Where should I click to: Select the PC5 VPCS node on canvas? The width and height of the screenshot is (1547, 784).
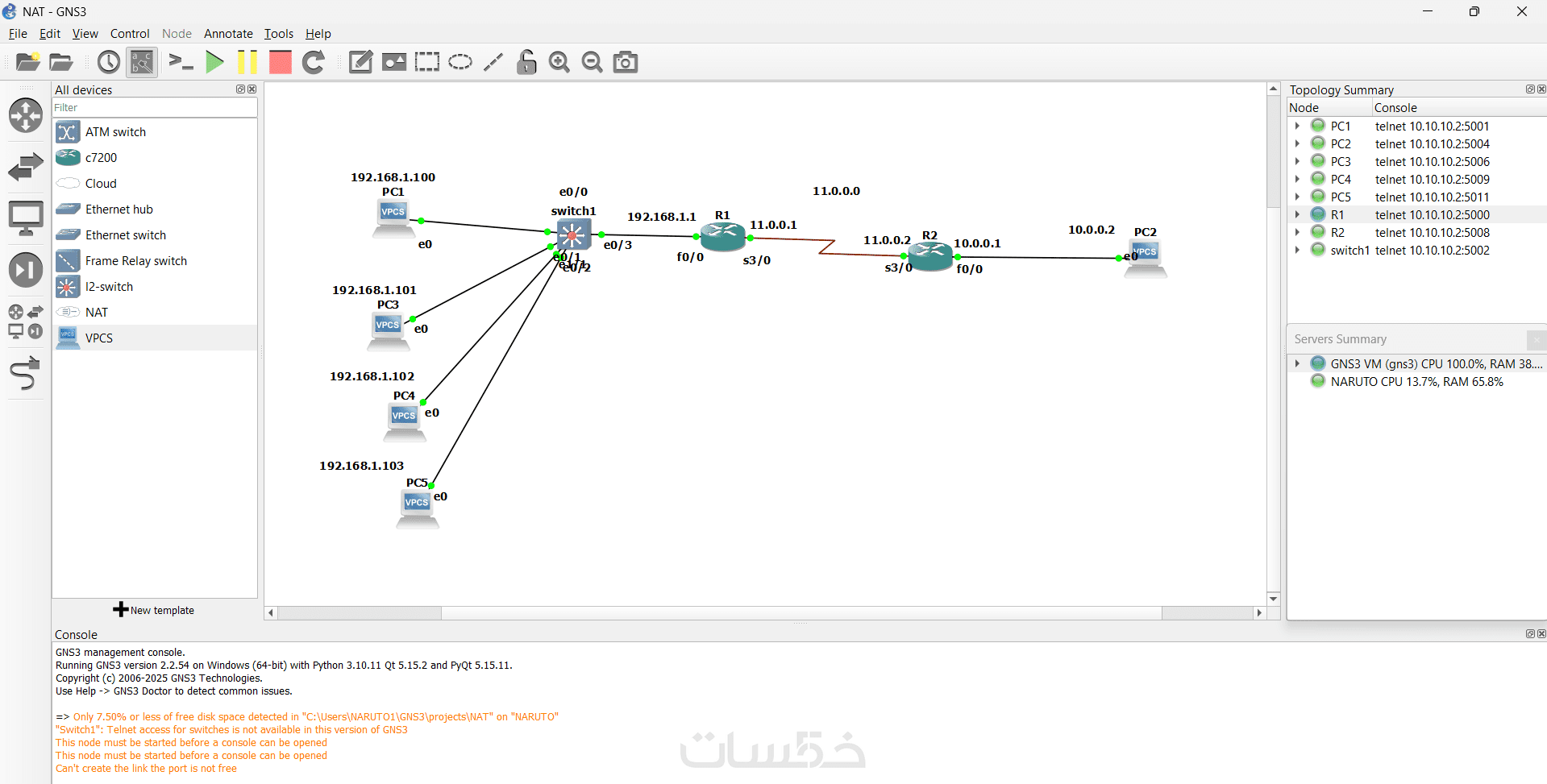[x=417, y=509]
